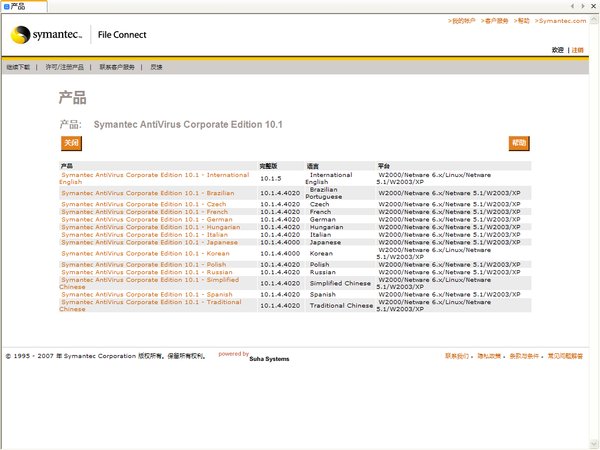Click the Symantec logo
The image size is (600, 450).
pos(46,36)
